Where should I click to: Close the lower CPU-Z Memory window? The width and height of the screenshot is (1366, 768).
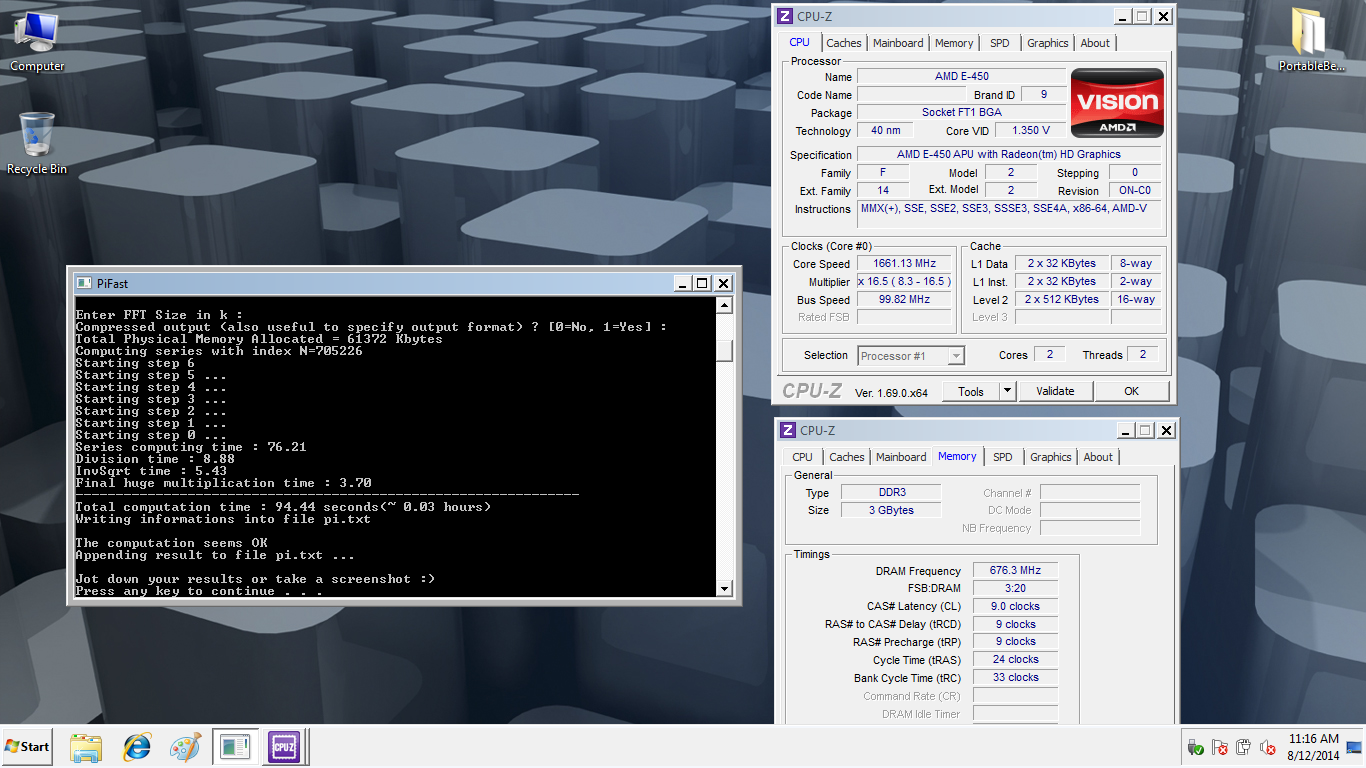click(x=1166, y=430)
